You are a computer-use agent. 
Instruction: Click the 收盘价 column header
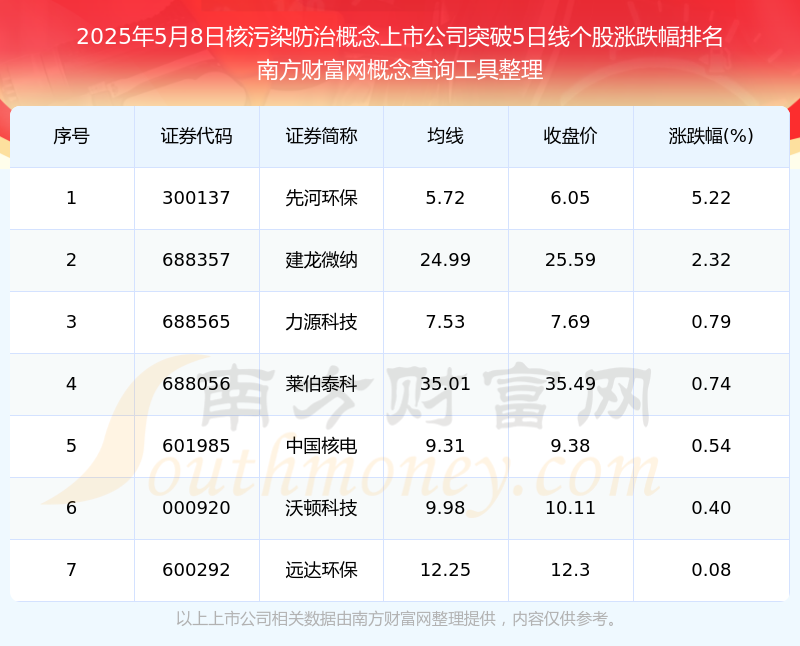570,136
